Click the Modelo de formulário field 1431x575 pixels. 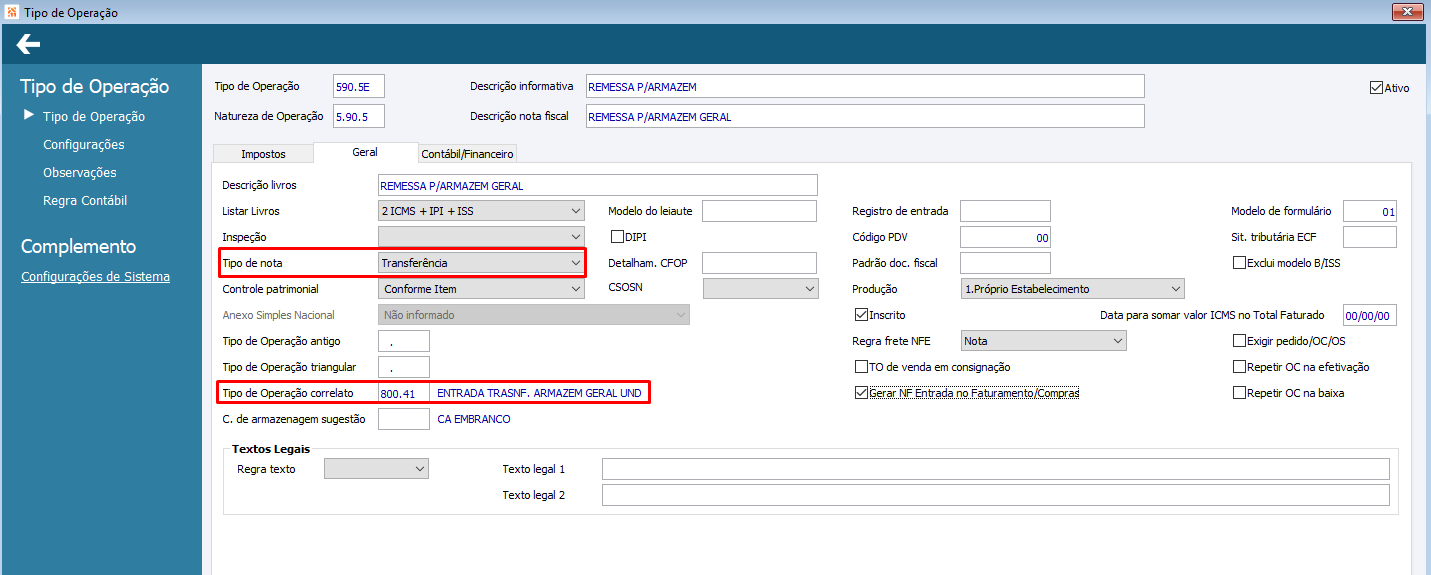pos(1370,211)
